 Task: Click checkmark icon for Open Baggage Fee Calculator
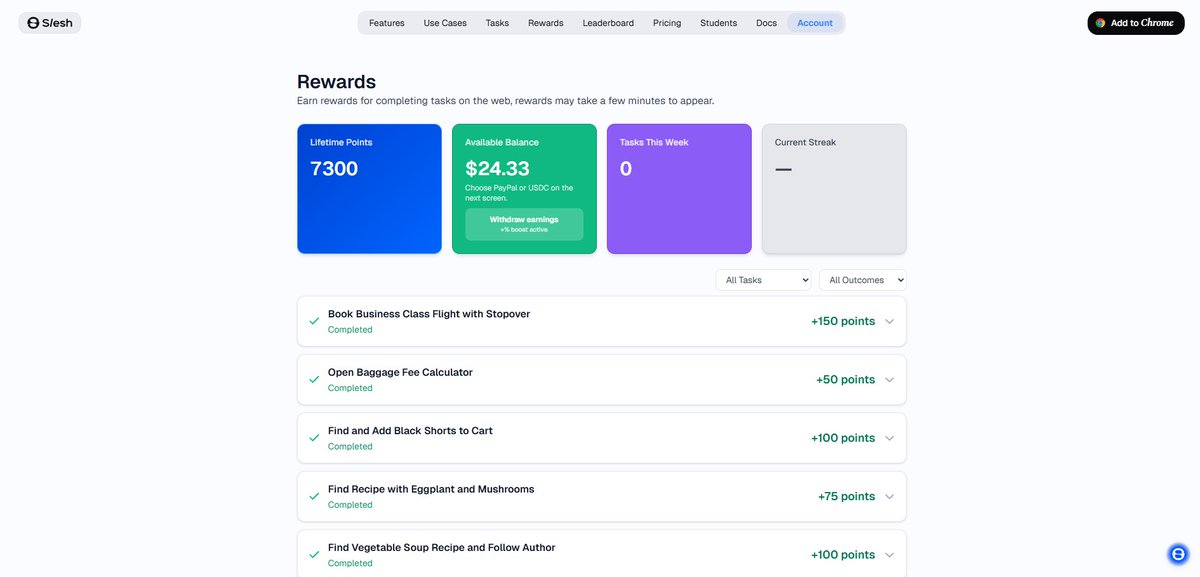tap(314, 380)
